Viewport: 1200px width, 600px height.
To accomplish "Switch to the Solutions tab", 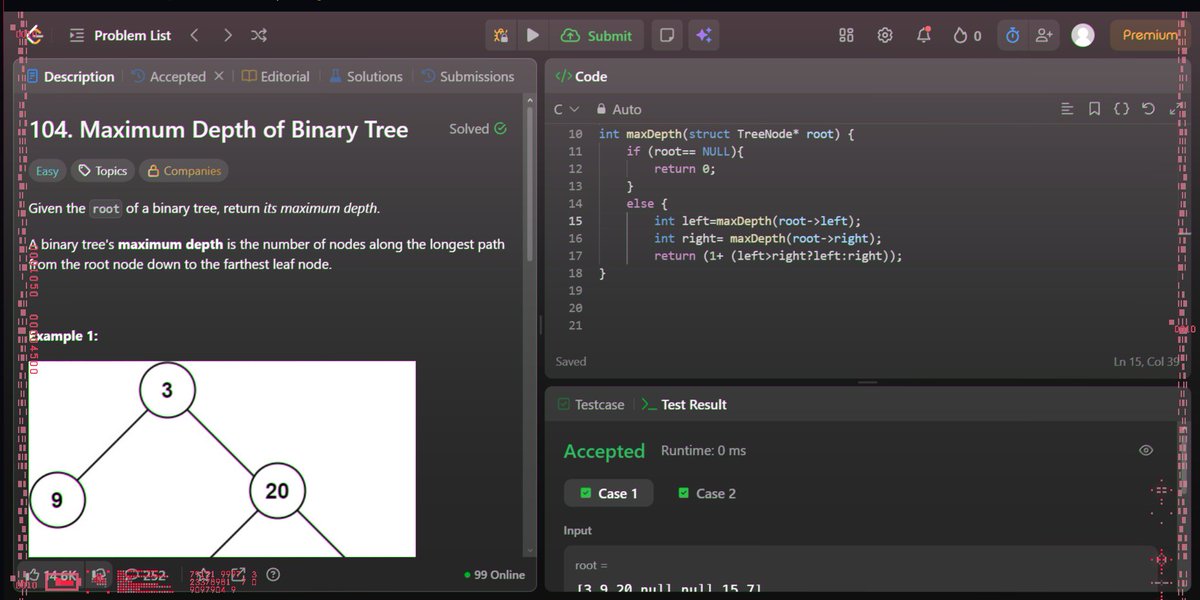I will click(366, 77).
